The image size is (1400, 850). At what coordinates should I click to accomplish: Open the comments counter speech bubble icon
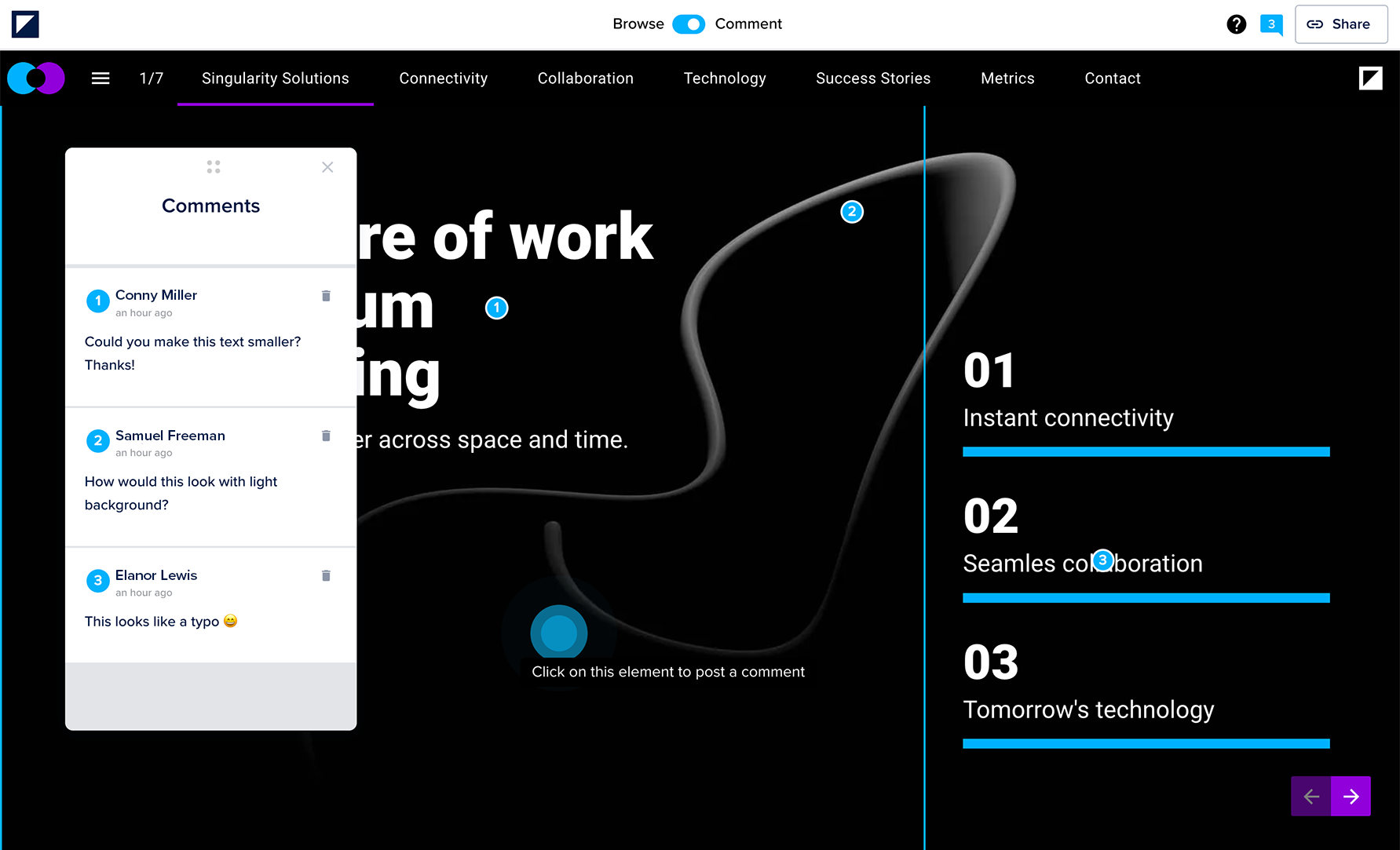[x=1271, y=24]
